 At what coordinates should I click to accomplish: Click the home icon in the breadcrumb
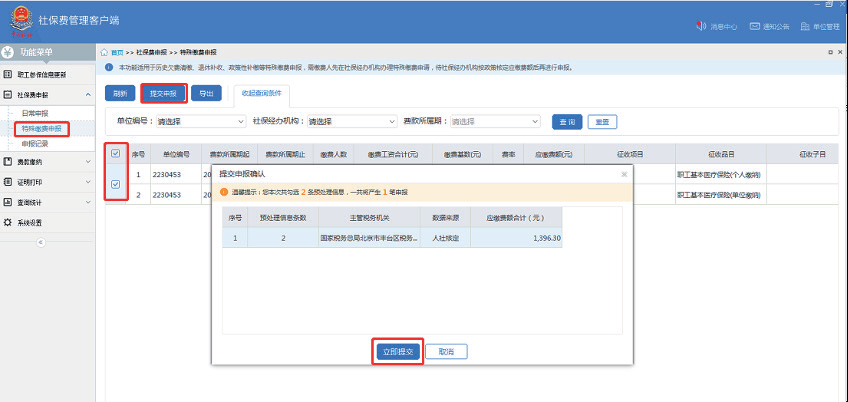pyautogui.click(x=105, y=52)
